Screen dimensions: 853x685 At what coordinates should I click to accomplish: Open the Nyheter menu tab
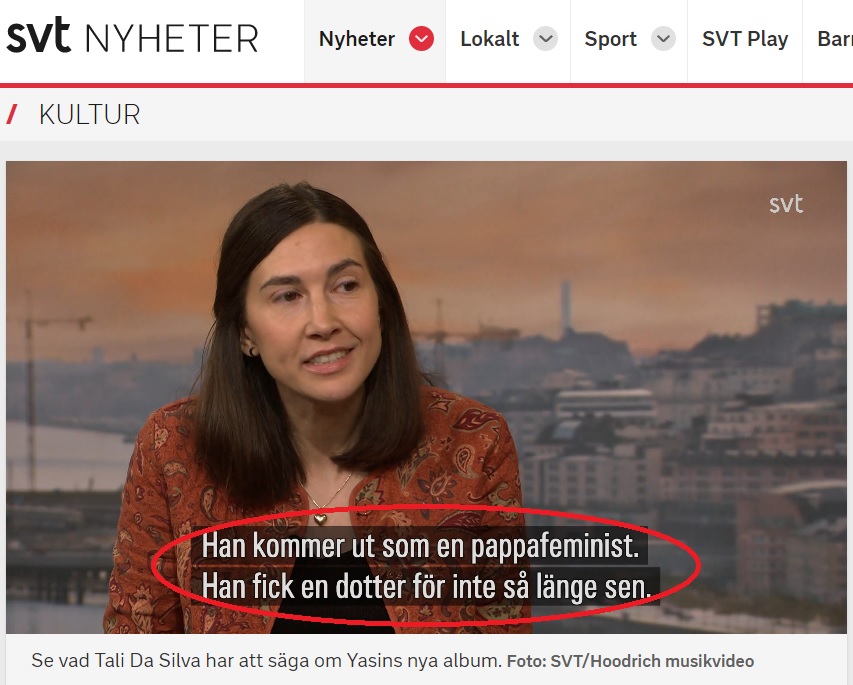(x=357, y=39)
